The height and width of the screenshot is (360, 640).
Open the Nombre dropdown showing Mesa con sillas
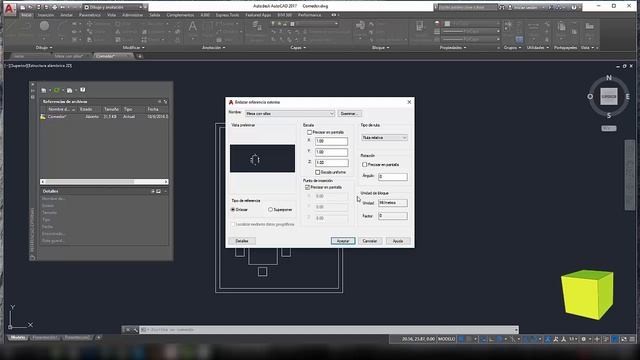[290, 113]
